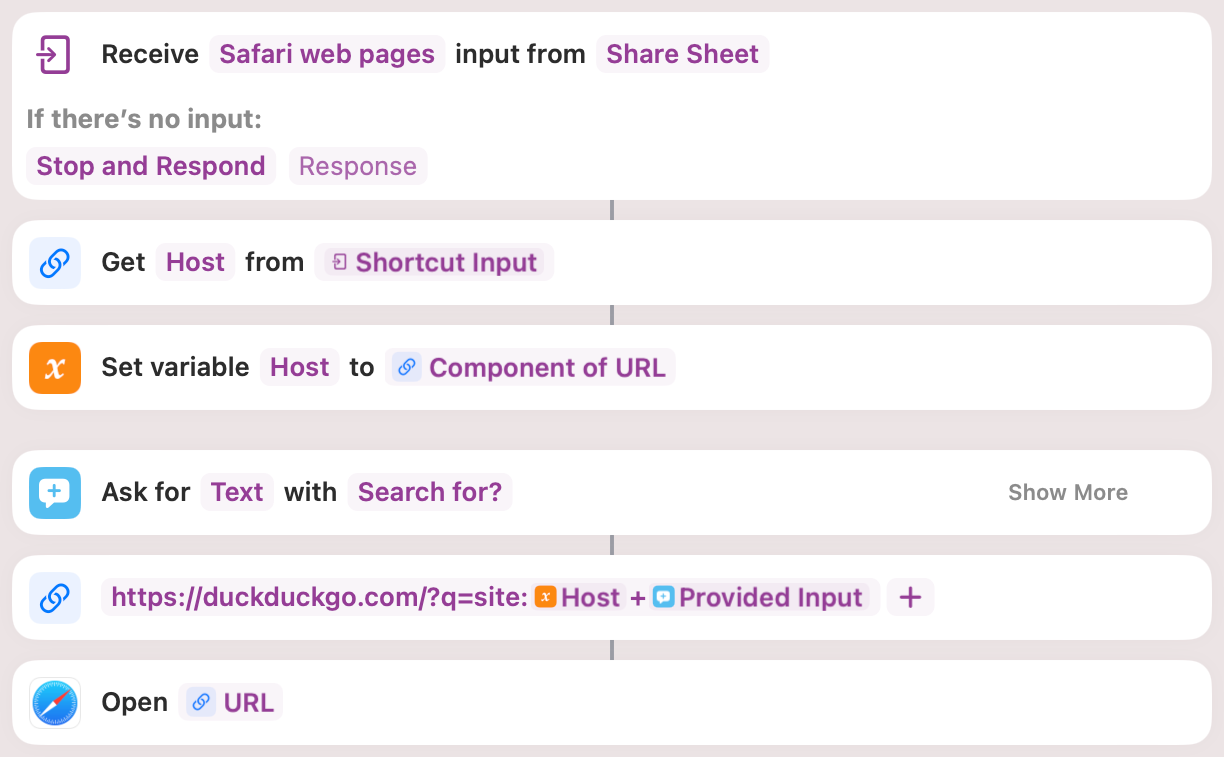The image size is (1224, 757).
Task: Click the link icon of Get Host action
Action: 55,263
